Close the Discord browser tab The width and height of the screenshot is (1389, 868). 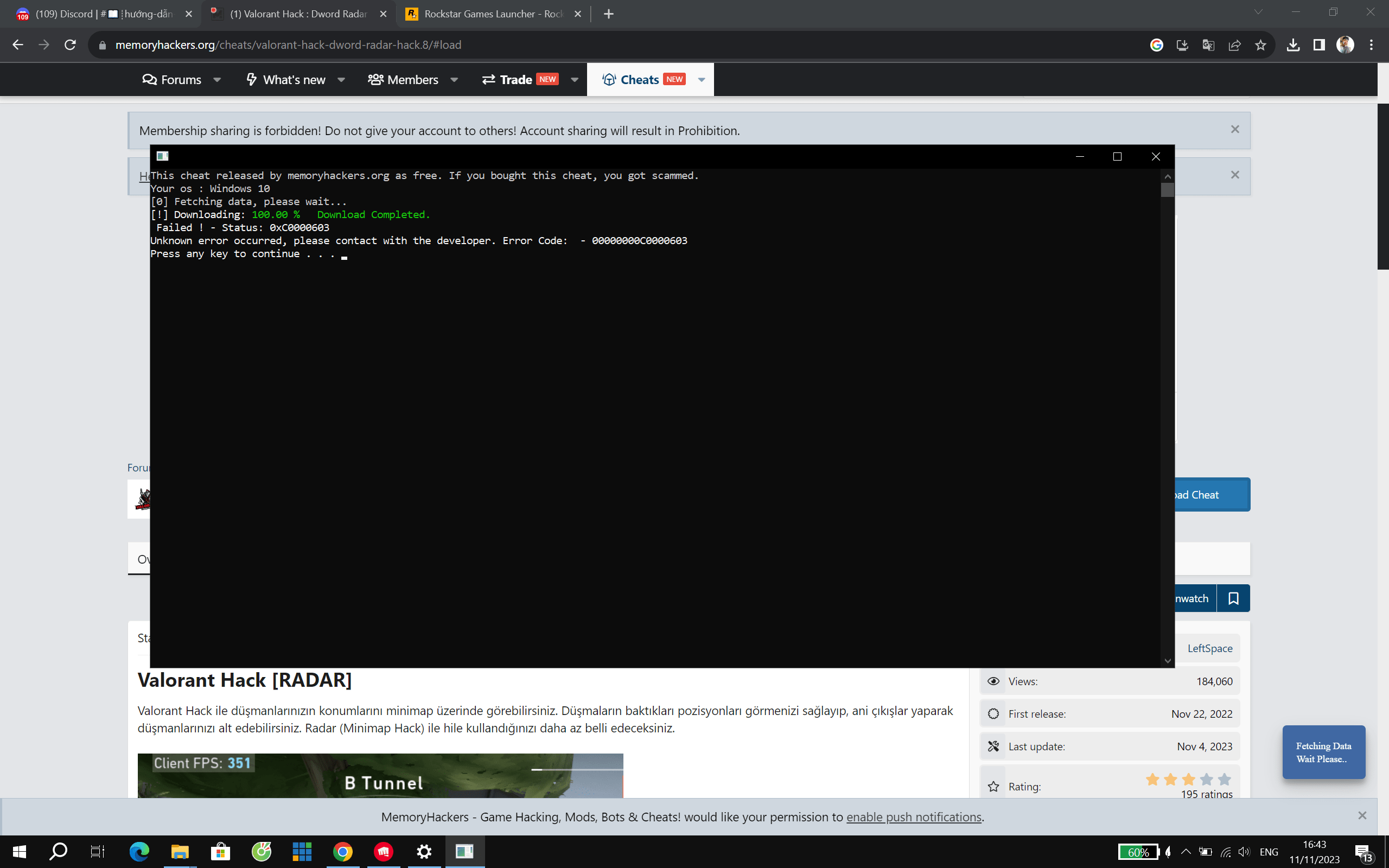coord(189,14)
